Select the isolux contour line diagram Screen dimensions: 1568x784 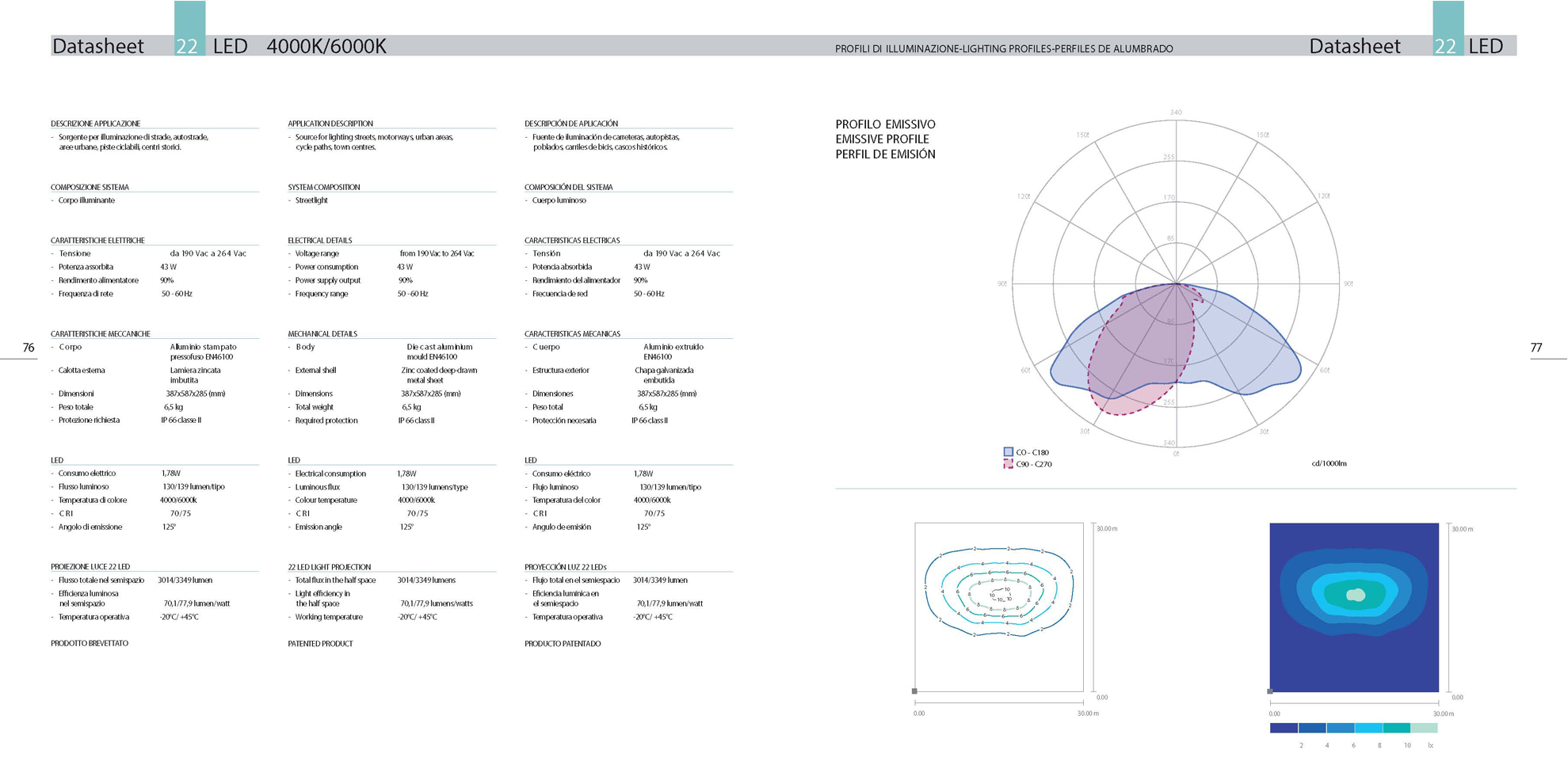coord(998,607)
